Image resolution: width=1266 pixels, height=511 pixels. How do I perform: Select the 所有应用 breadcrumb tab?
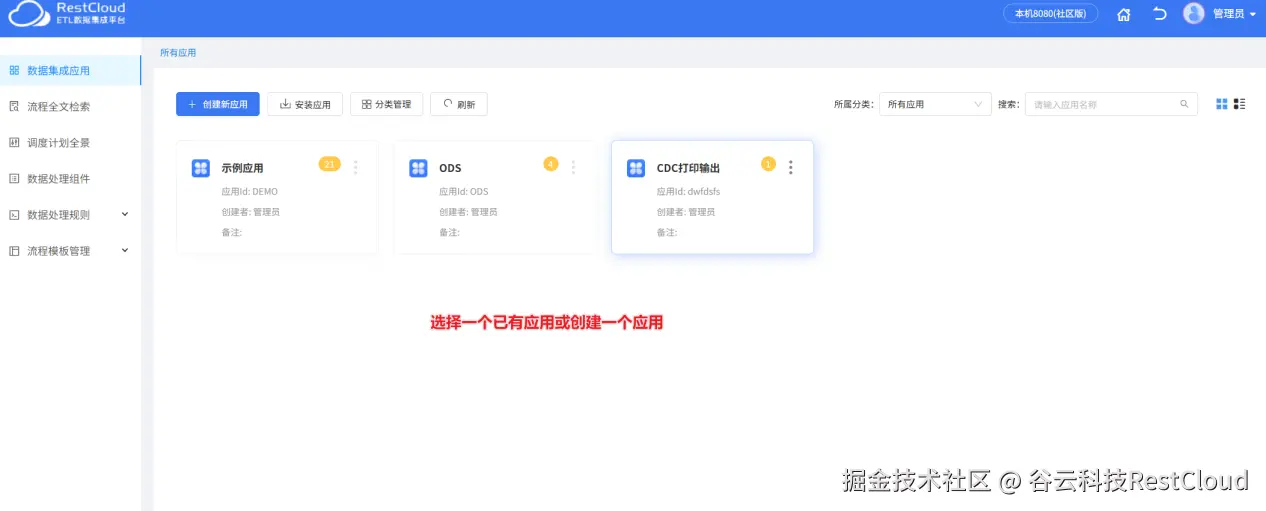pyautogui.click(x=178, y=52)
